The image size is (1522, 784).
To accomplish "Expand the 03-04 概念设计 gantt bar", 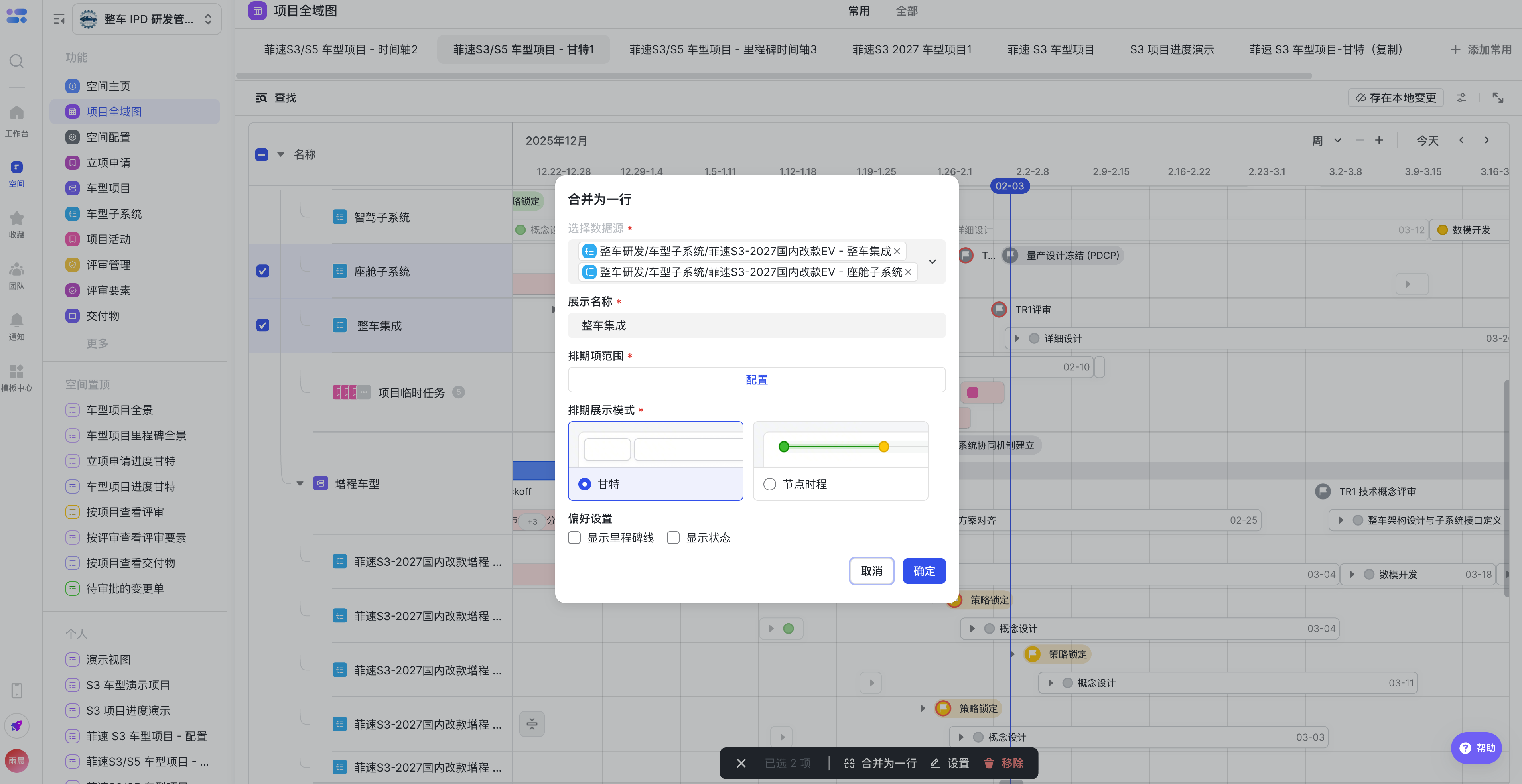I will 972,628.
